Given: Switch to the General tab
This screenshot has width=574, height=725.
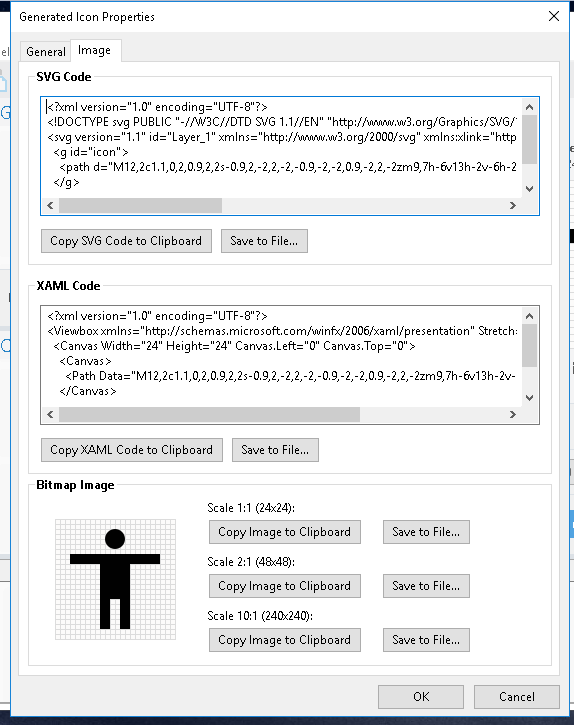Looking at the screenshot, I should 45,51.
